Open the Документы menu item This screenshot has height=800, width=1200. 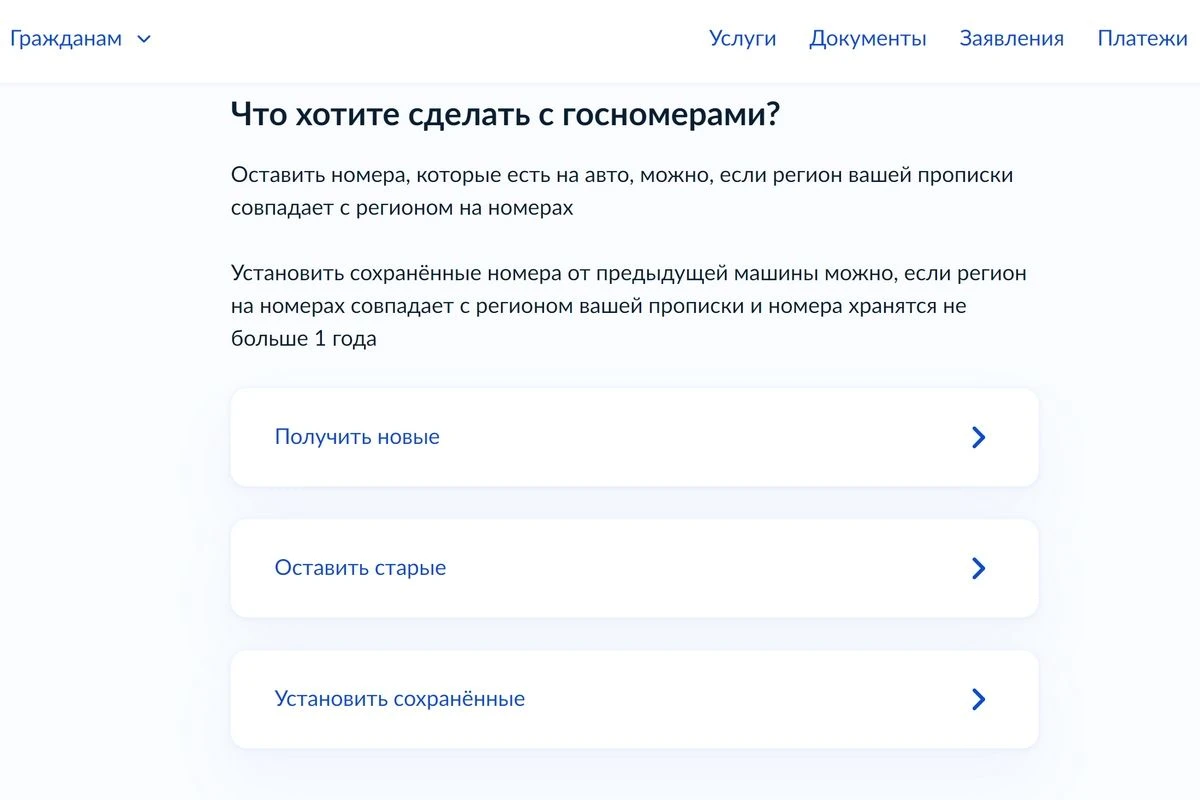(x=868, y=39)
